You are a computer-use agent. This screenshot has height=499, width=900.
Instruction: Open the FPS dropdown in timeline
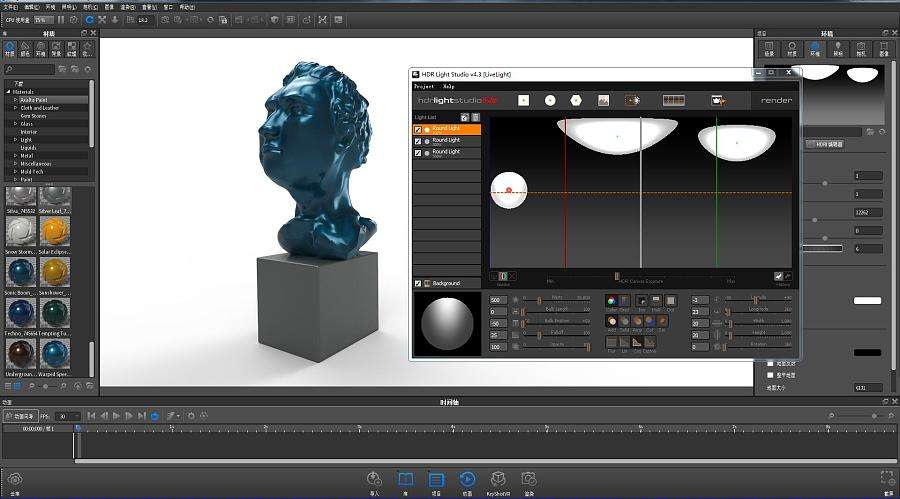click(69, 415)
